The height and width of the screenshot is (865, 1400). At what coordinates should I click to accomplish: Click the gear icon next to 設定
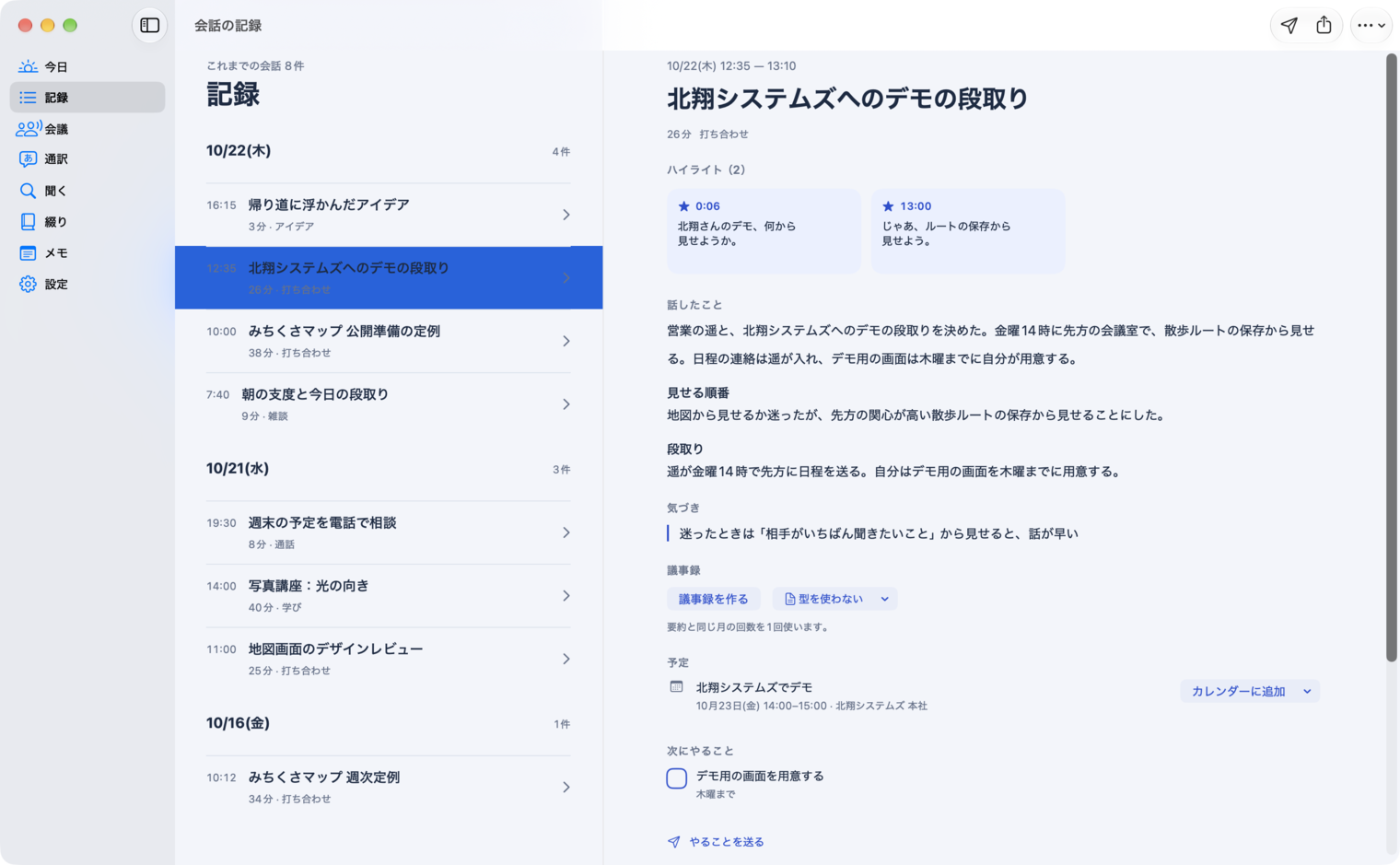pyautogui.click(x=28, y=285)
